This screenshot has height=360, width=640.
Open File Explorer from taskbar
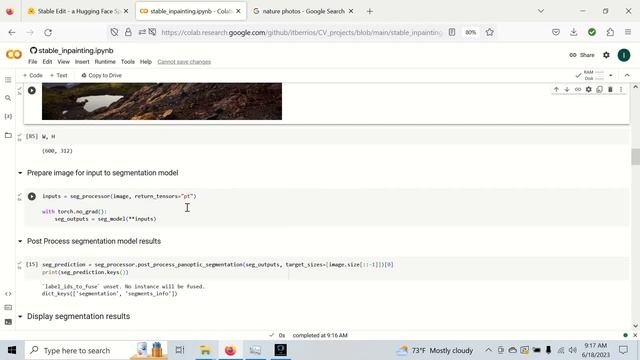205,350
